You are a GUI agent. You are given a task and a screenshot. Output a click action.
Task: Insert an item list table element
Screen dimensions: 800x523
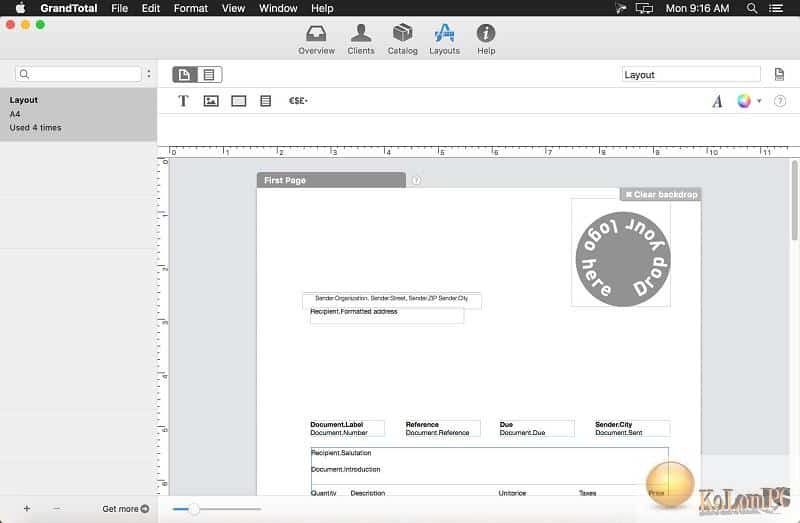coord(265,101)
